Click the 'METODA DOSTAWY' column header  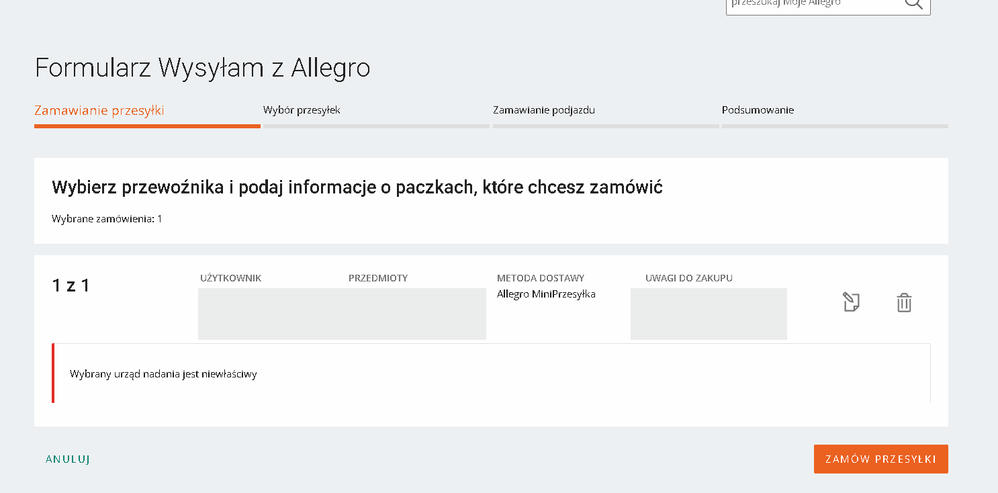pos(540,278)
